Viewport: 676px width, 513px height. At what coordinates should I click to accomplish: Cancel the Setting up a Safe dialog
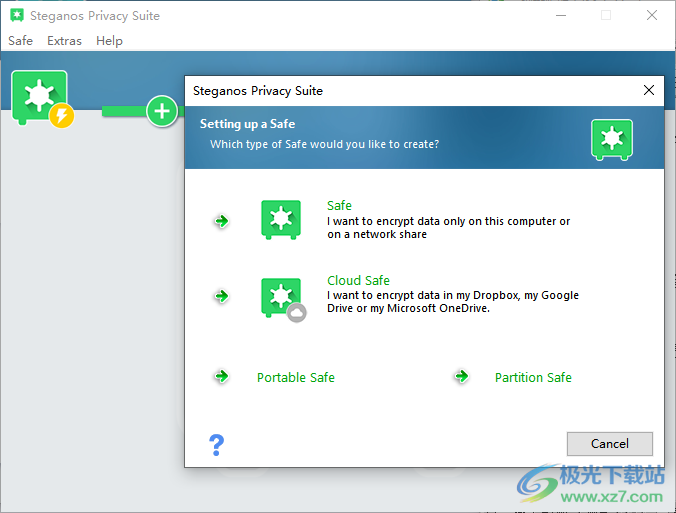[x=610, y=444]
